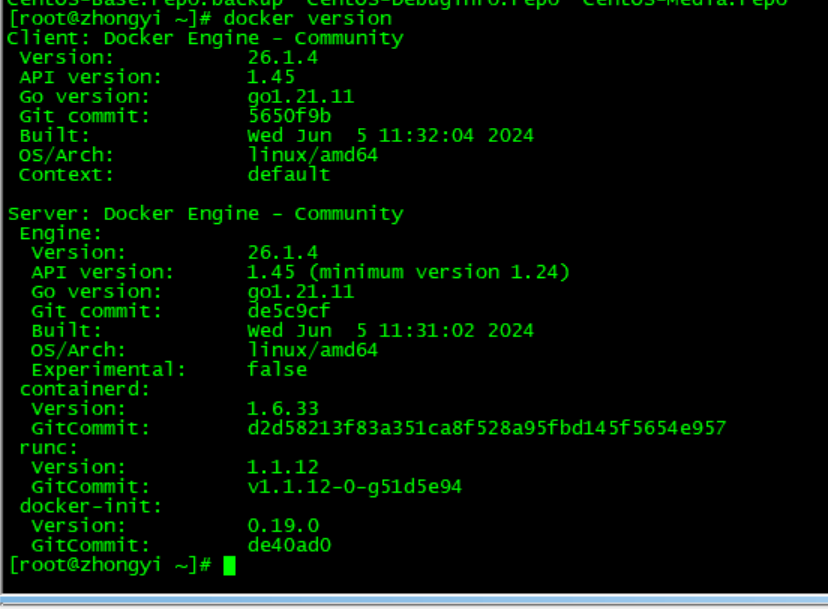Click the long containerd GitCommit hash
This screenshot has height=609, width=828.
coord(486,428)
